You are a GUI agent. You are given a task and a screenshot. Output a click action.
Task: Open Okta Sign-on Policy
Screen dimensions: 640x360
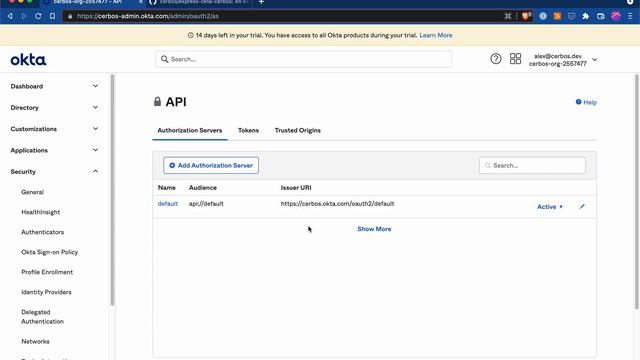[x=49, y=252]
